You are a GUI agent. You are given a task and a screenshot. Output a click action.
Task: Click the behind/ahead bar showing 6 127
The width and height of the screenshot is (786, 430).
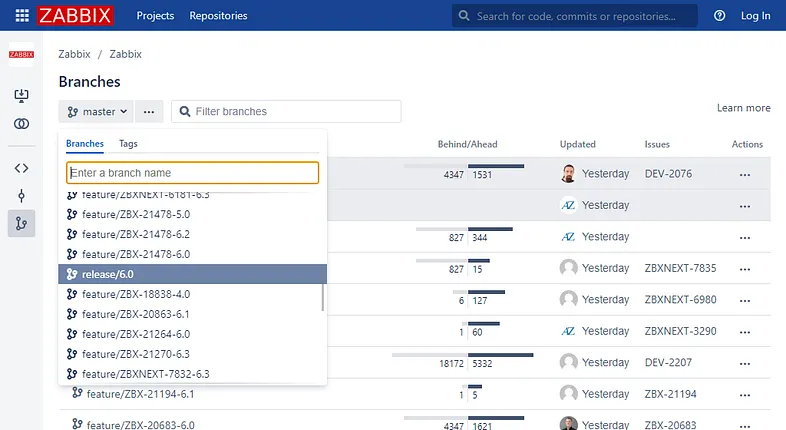tap(479, 298)
